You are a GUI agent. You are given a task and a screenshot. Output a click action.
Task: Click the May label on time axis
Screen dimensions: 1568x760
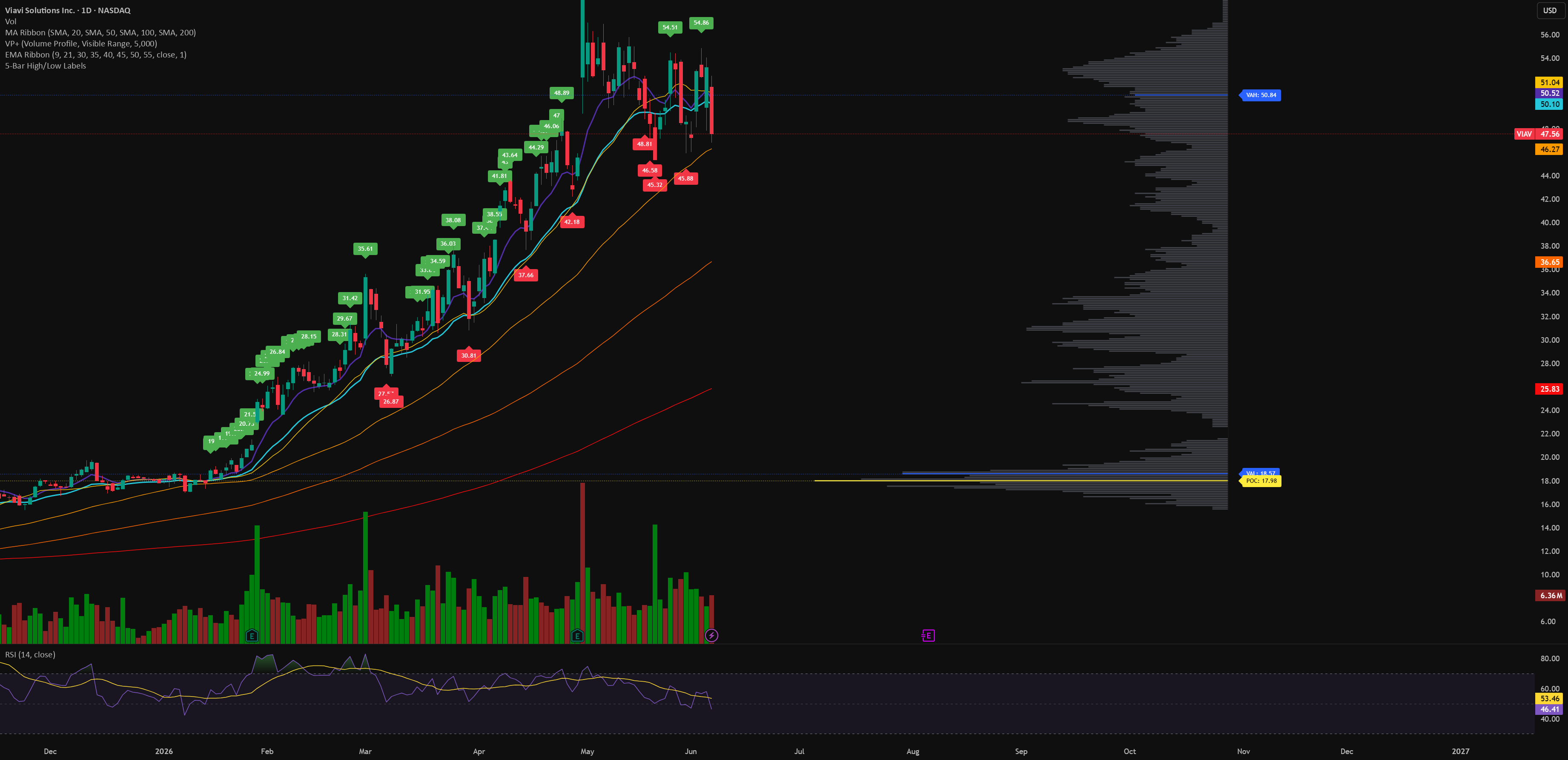[588, 751]
